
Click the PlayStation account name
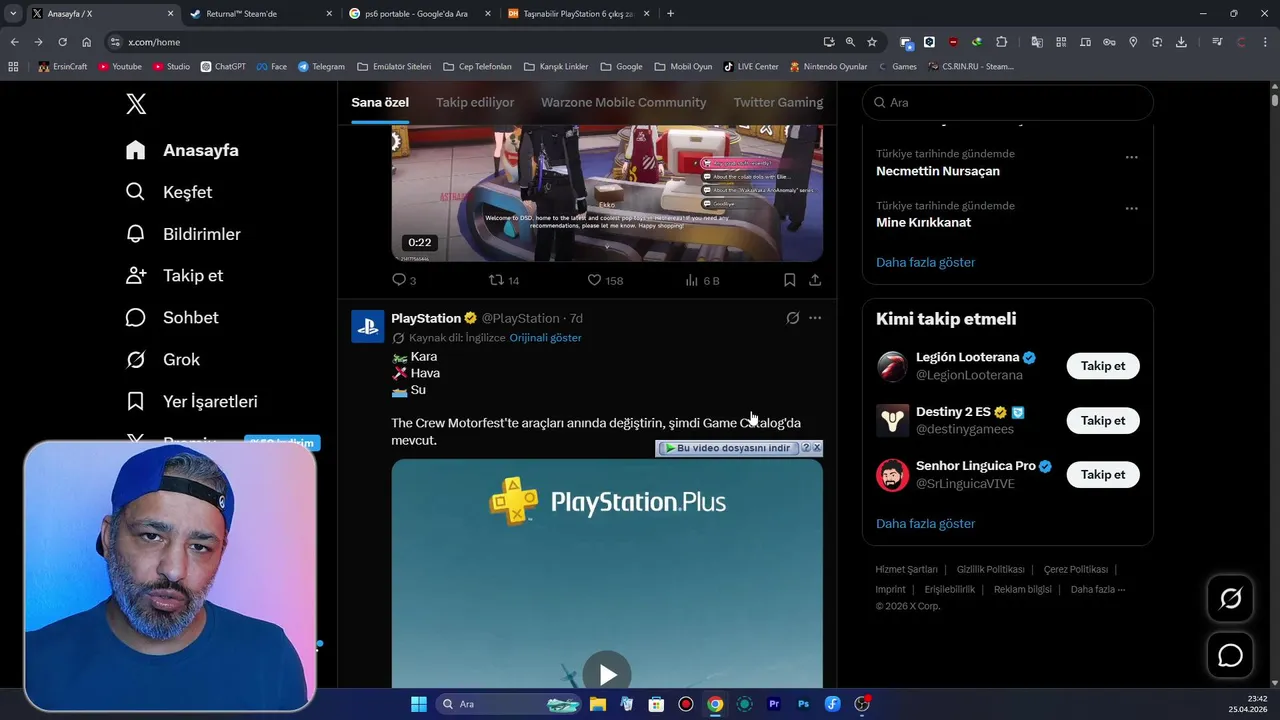[426, 318]
